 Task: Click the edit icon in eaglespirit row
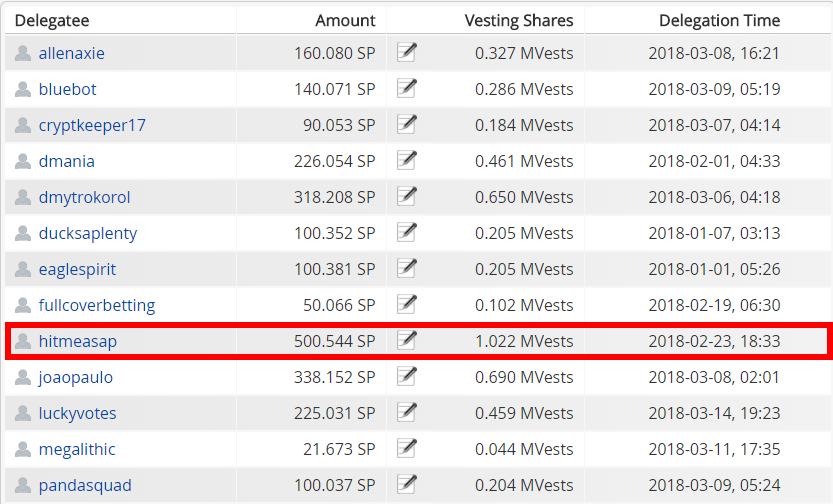[406, 268]
